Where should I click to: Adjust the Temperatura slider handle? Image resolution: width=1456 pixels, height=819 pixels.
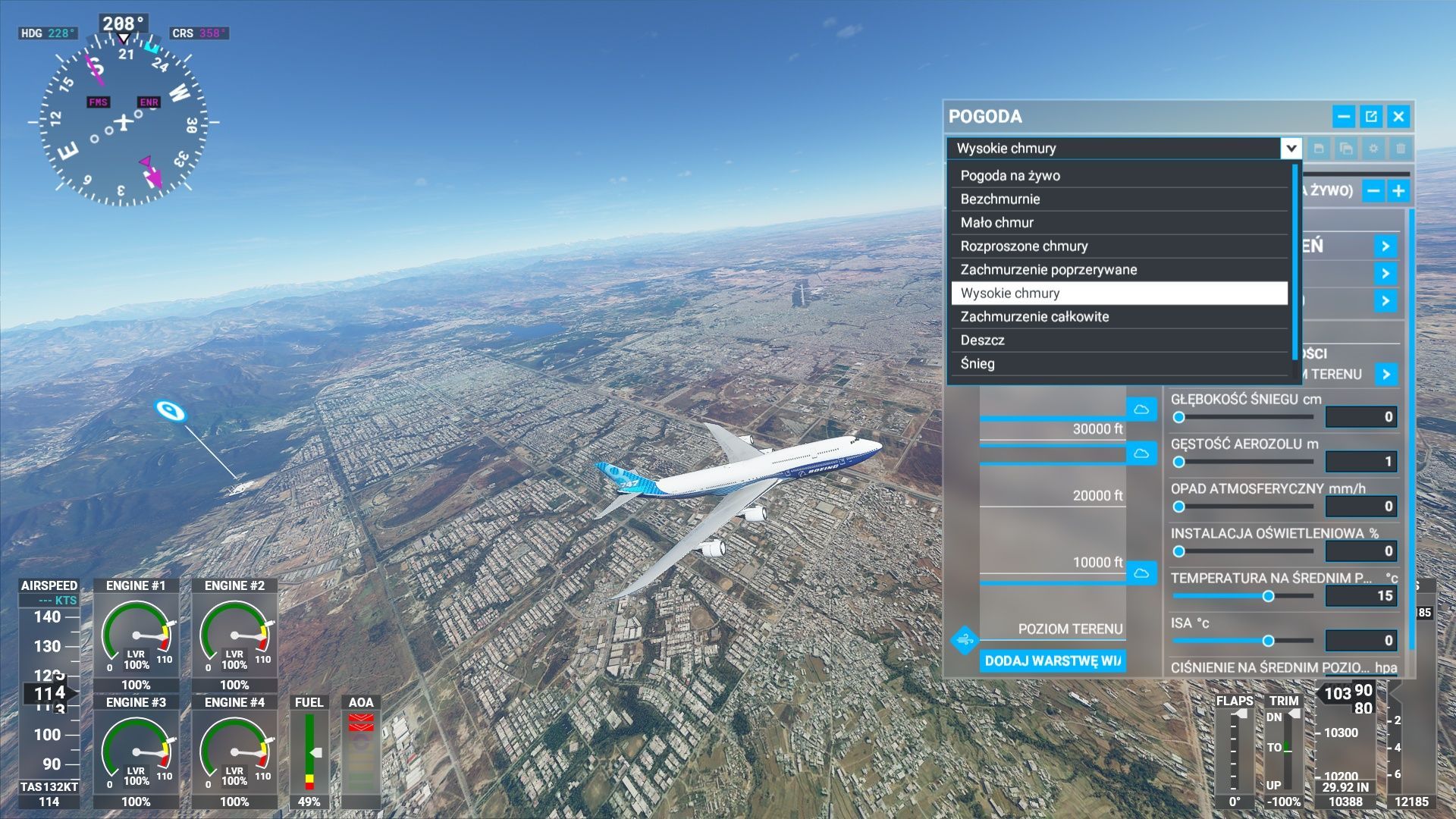(x=1268, y=596)
